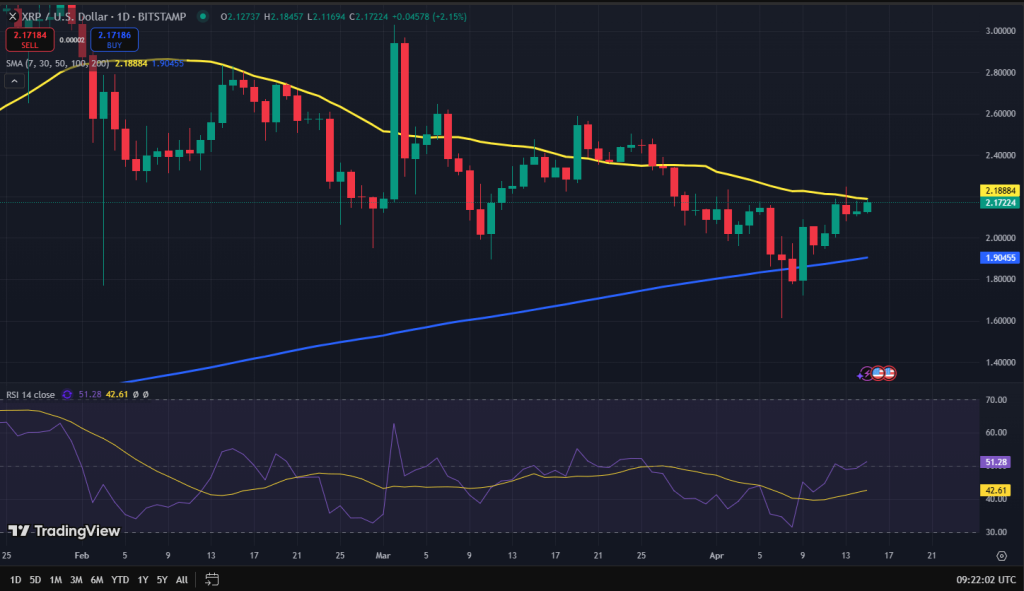The image size is (1024, 591).
Task: Click the RSI value 51.28 in legend
Action: point(89,394)
